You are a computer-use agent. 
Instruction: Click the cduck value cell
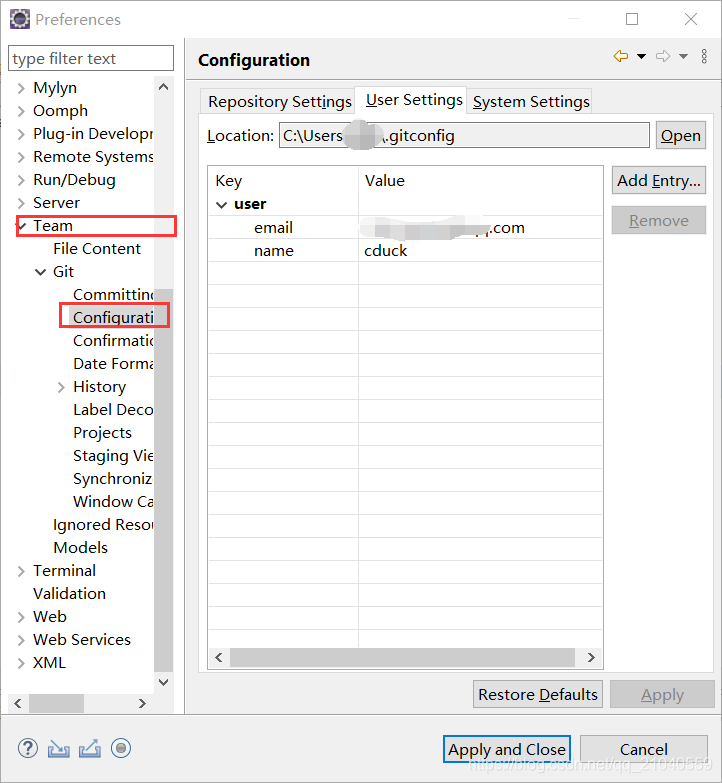click(385, 251)
